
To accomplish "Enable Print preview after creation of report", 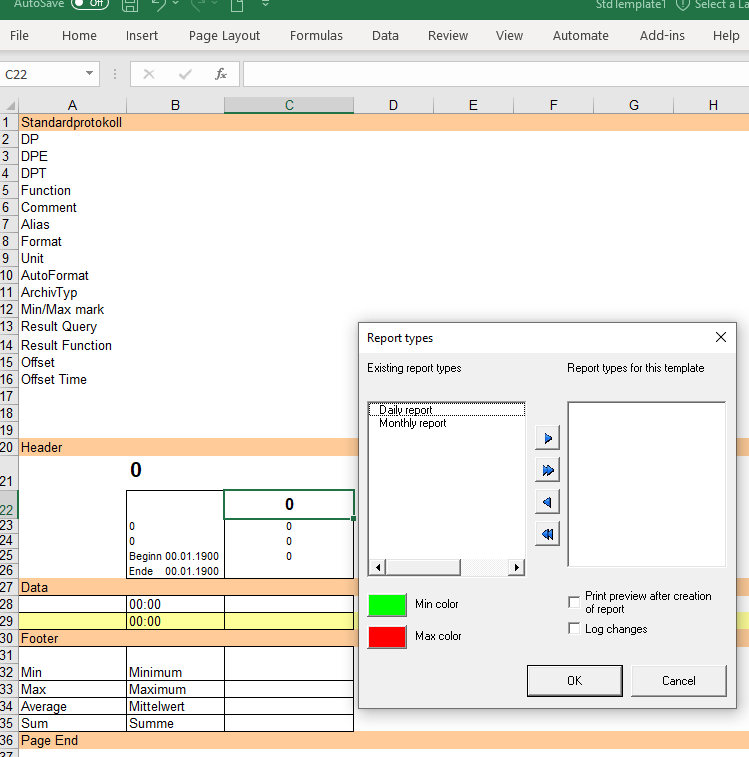I will tap(574, 602).
